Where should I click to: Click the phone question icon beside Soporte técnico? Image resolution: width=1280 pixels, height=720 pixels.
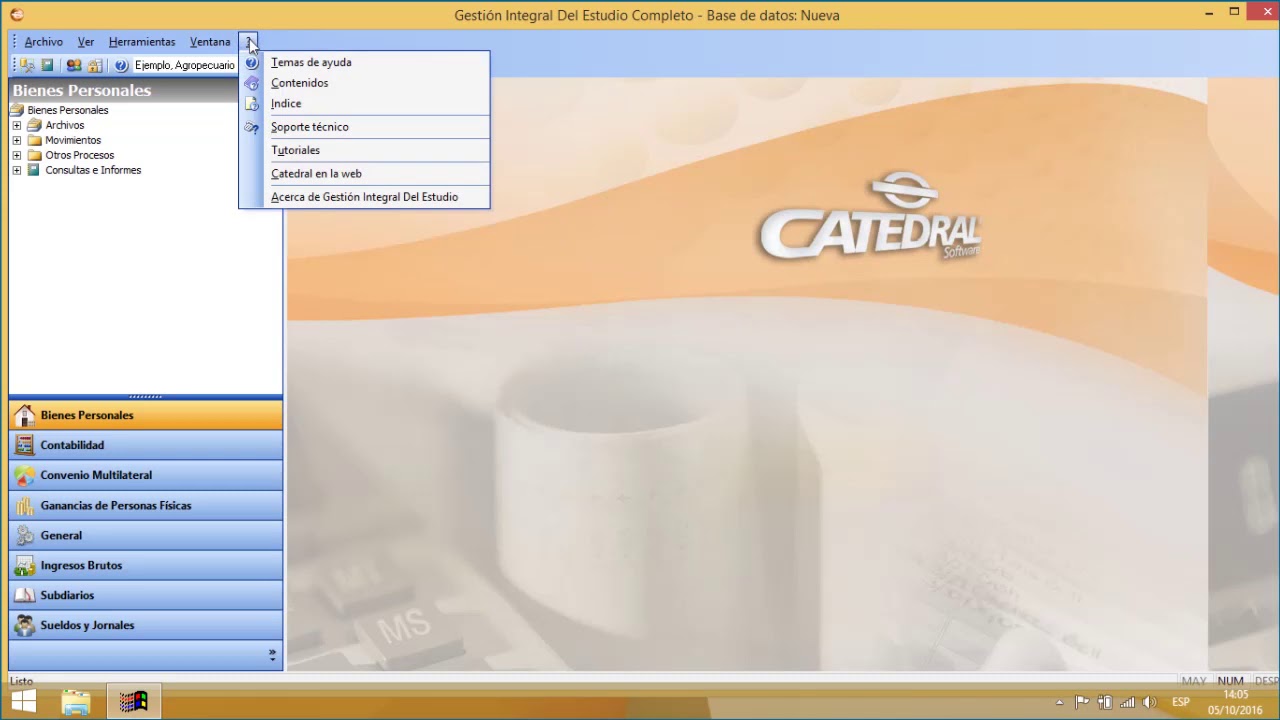coord(252,128)
